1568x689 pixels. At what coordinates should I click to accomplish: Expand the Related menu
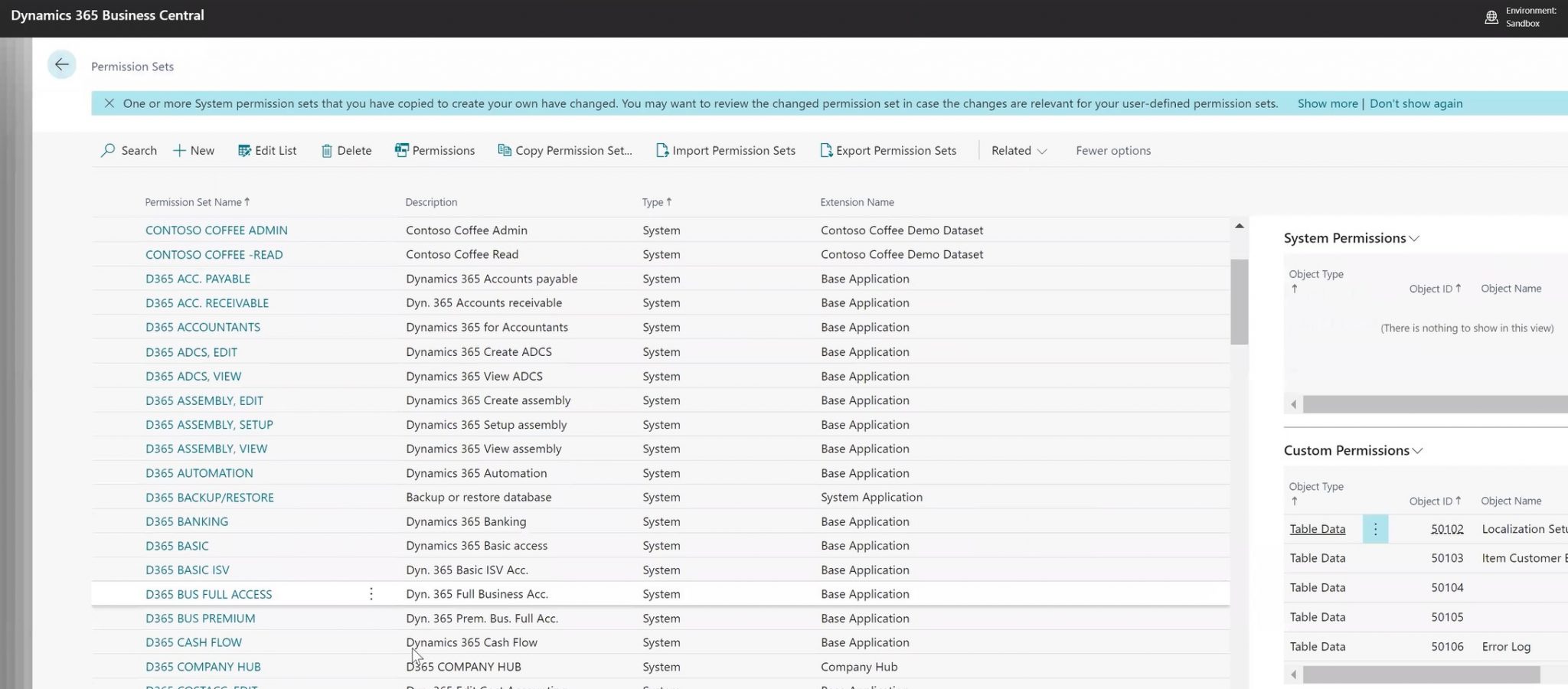1019,151
